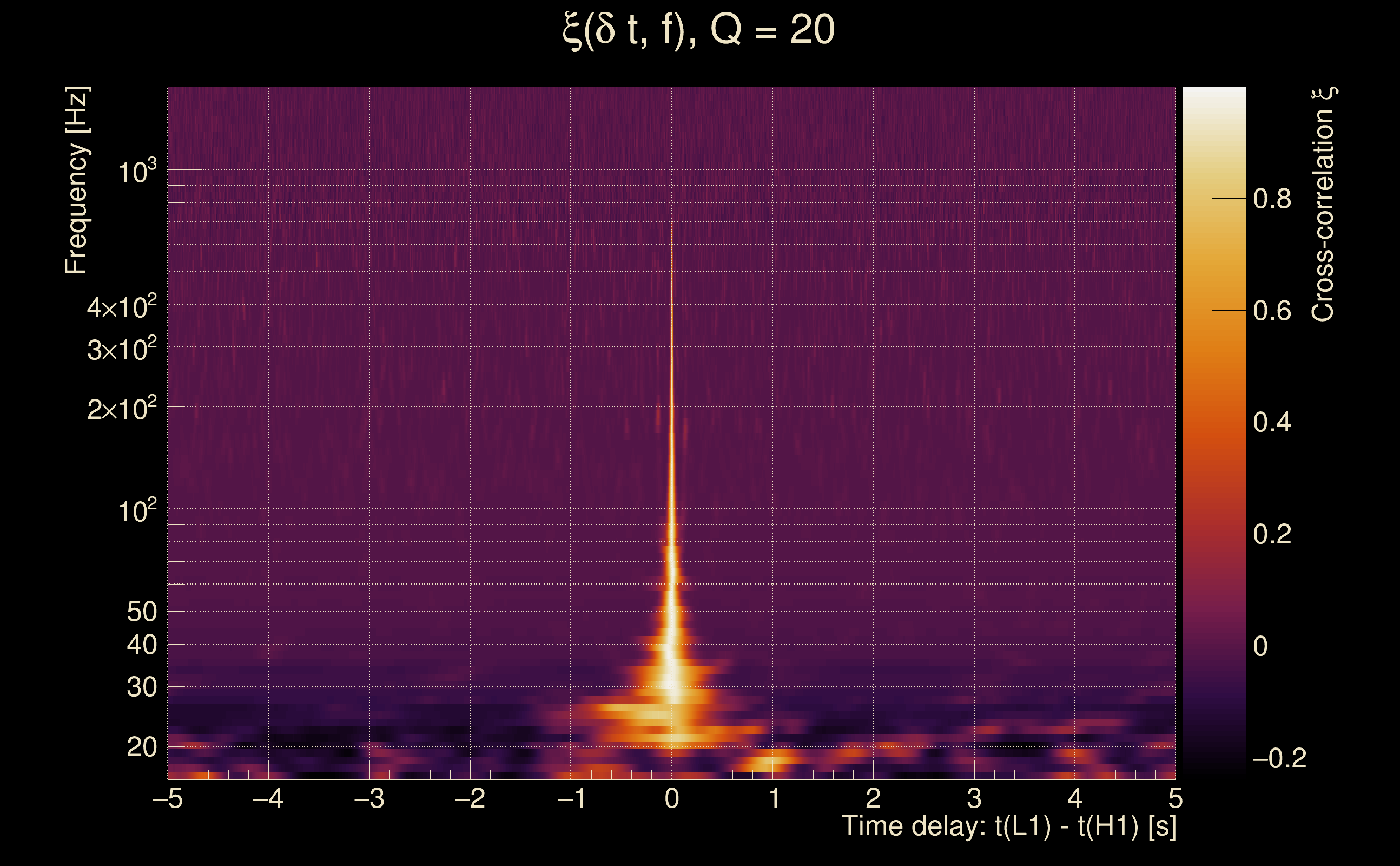The height and width of the screenshot is (866, 1400).
Task: Click the 0 time delay x-axis tick label
Action: pos(672,798)
